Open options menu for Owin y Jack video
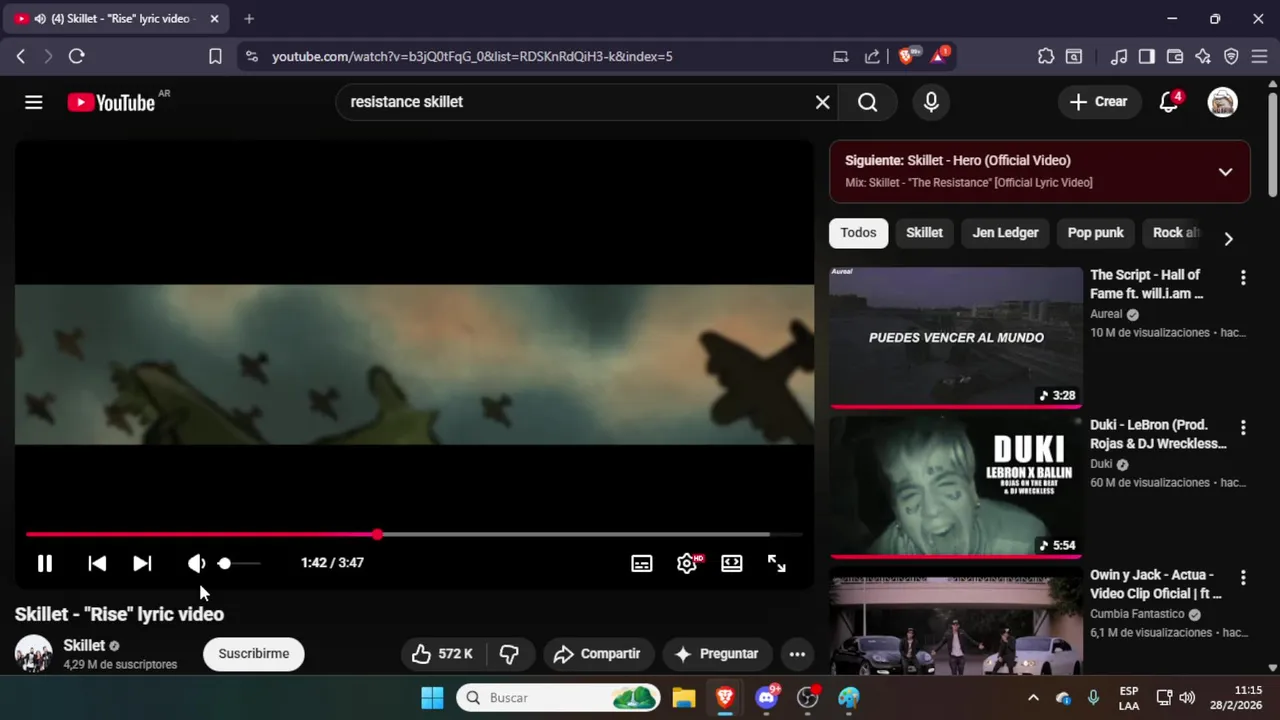The width and height of the screenshot is (1280, 720). (1243, 578)
